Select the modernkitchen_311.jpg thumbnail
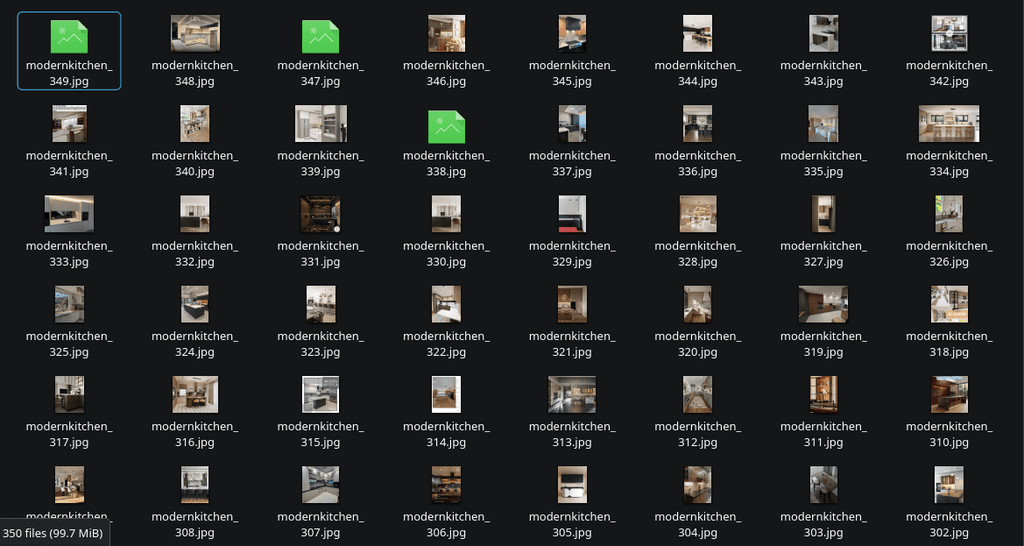1024x546 pixels. pyautogui.click(x=824, y=394)
